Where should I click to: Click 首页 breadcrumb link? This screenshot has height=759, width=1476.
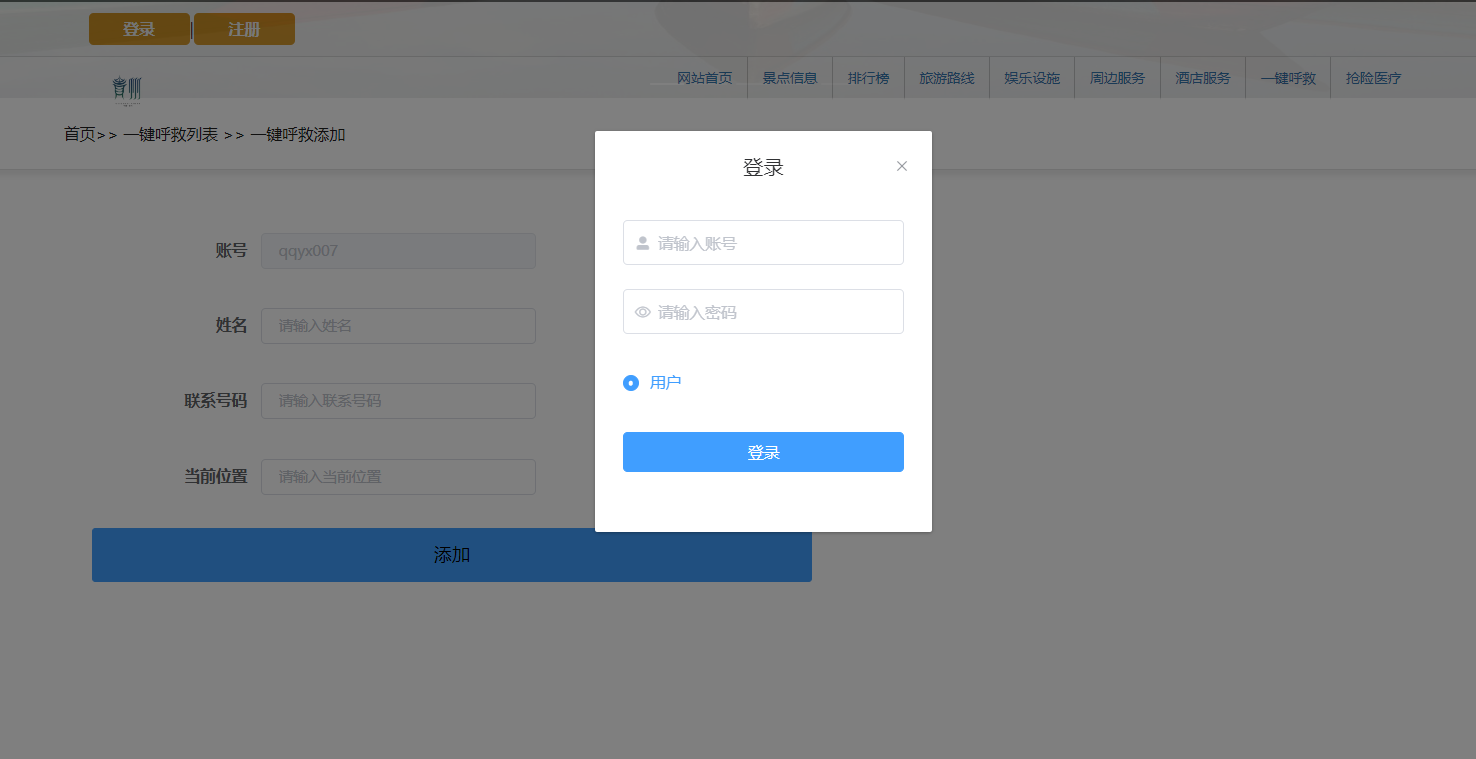click(x=80, y=134)
